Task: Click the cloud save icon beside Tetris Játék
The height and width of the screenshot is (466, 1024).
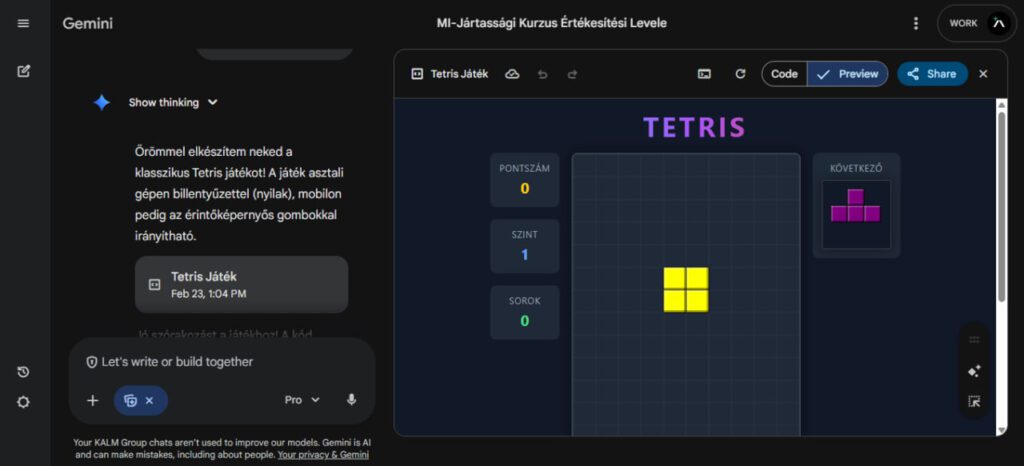Action: click(512, 74)
